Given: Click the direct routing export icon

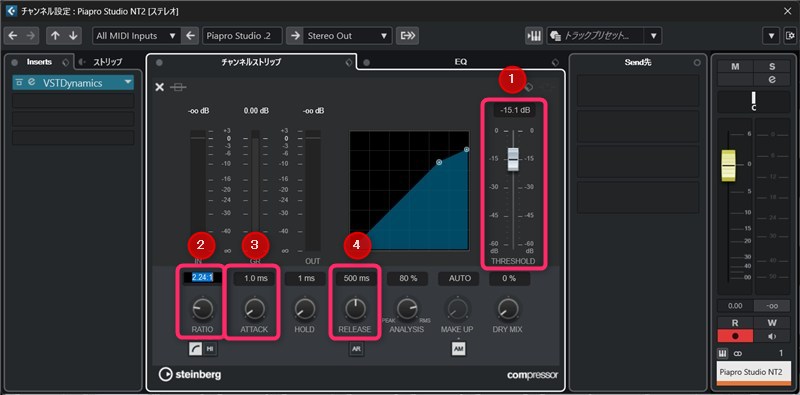Looking at the screenshot, I should (x=407, y=36).
